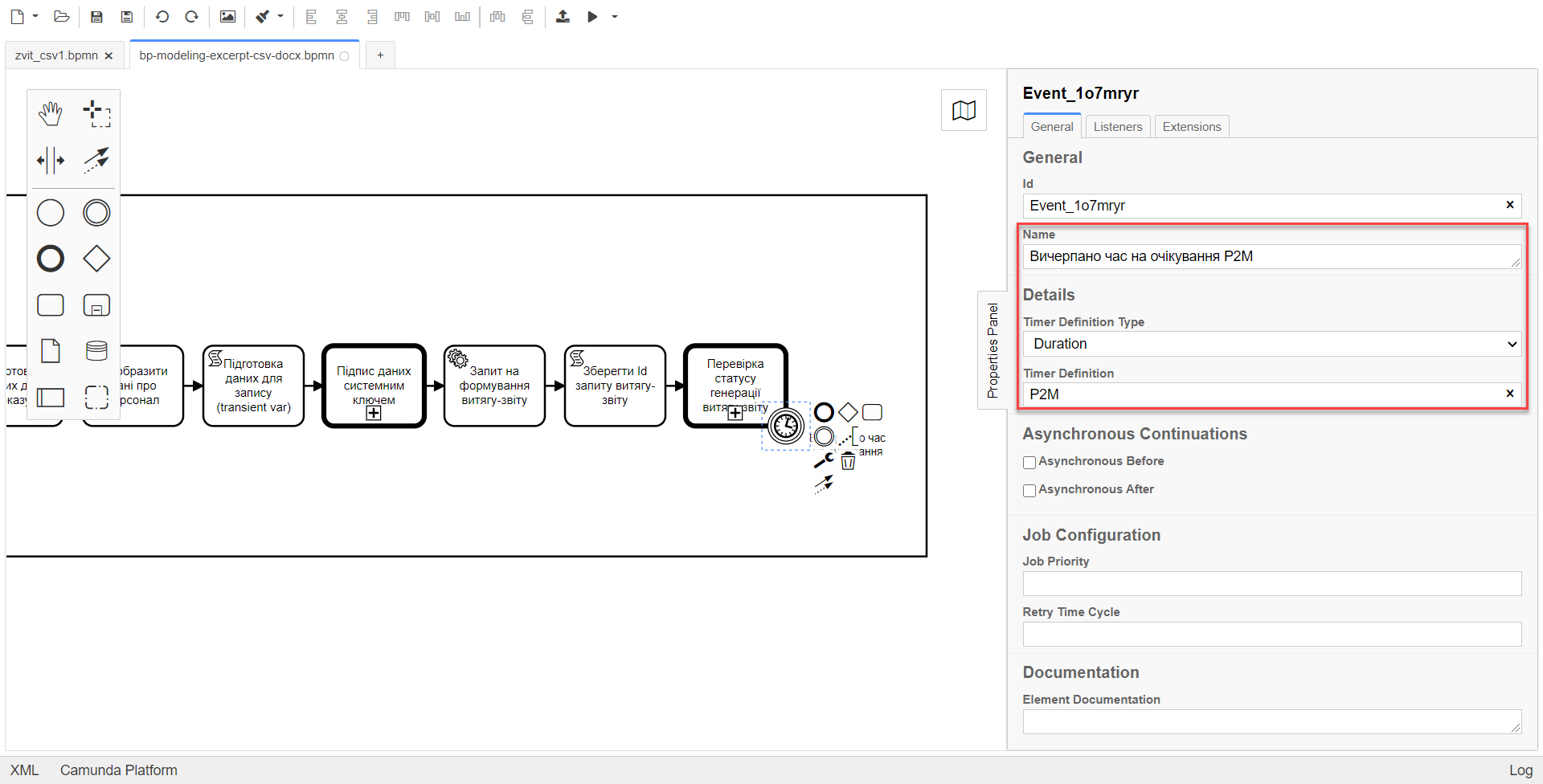This screenshot has width=1543, height=784.
Task: Enable Asynchronous Before checkbox
Action: (x=1029, y=463)
